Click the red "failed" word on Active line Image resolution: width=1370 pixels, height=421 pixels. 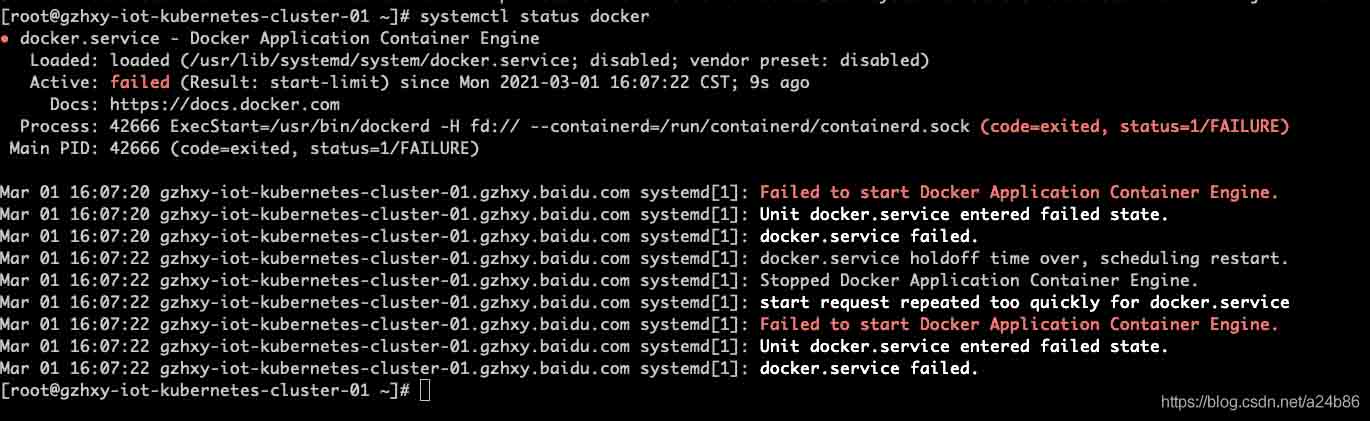tap(141, 82)
